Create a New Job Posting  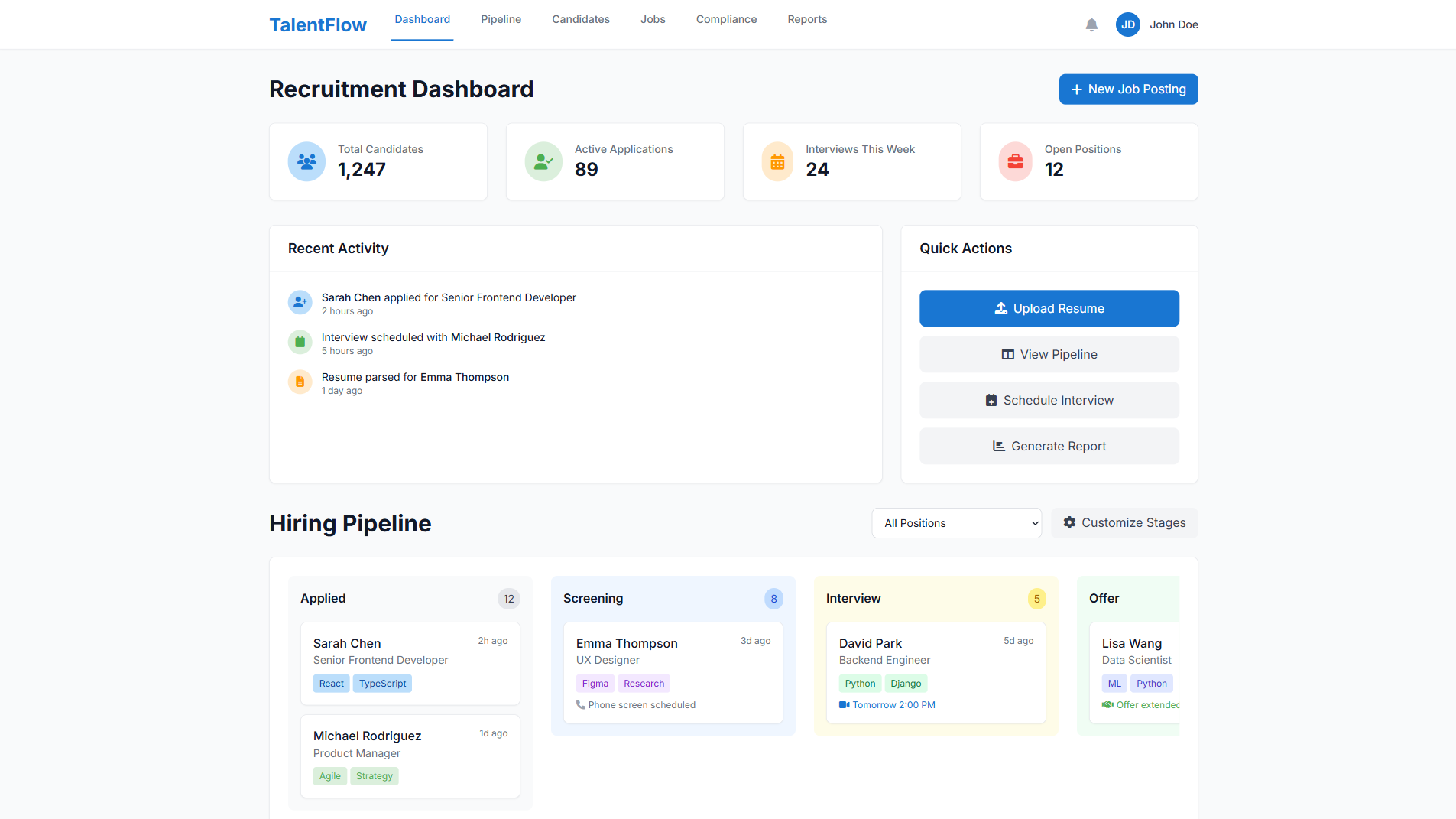click(1128, 89)
